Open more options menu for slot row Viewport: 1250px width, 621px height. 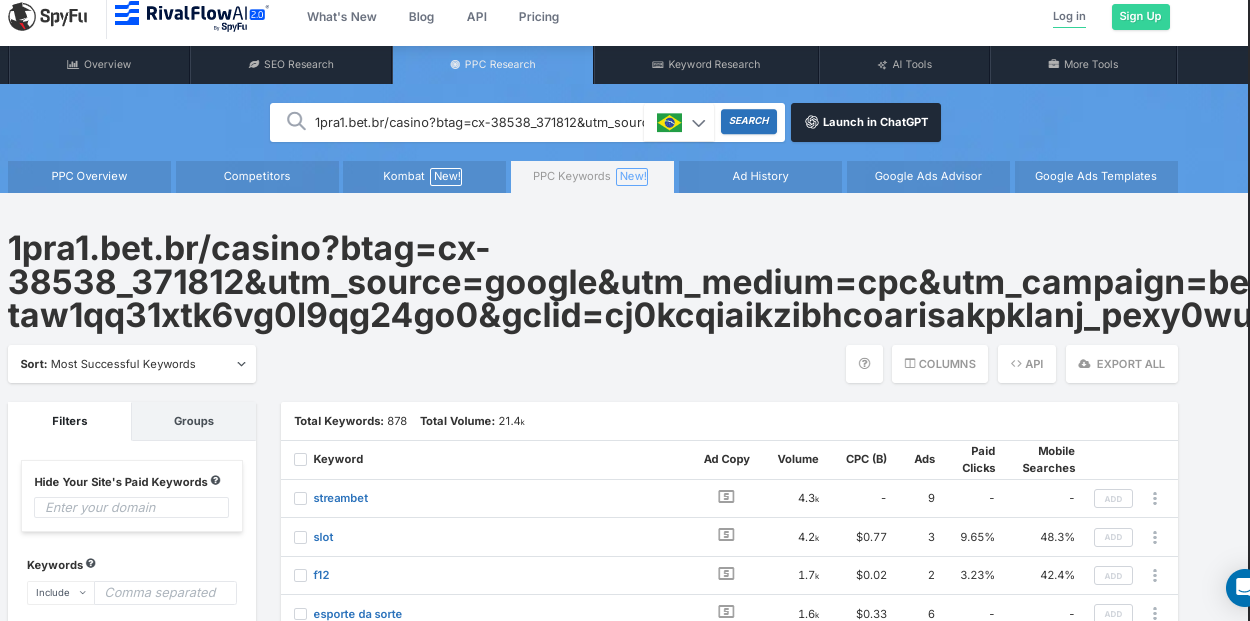click(1155, 537)
